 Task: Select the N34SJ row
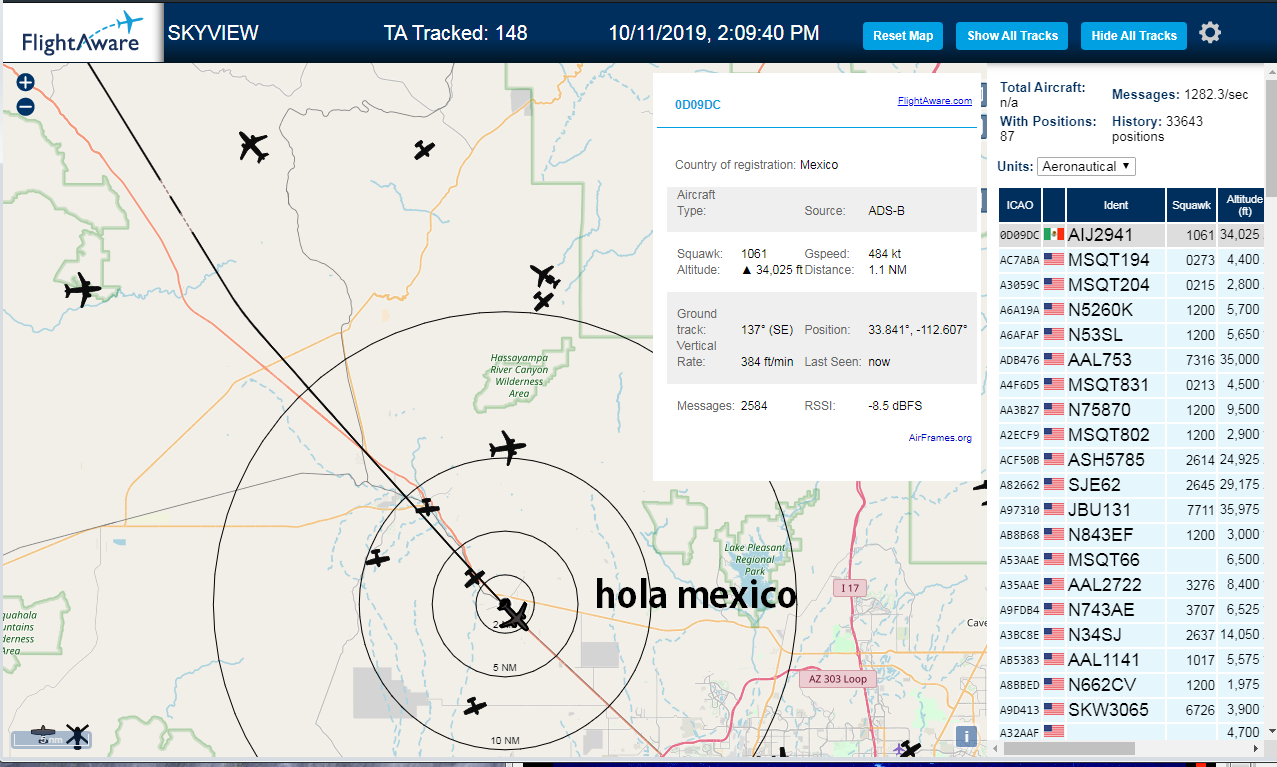click(x=1131, y=635)
